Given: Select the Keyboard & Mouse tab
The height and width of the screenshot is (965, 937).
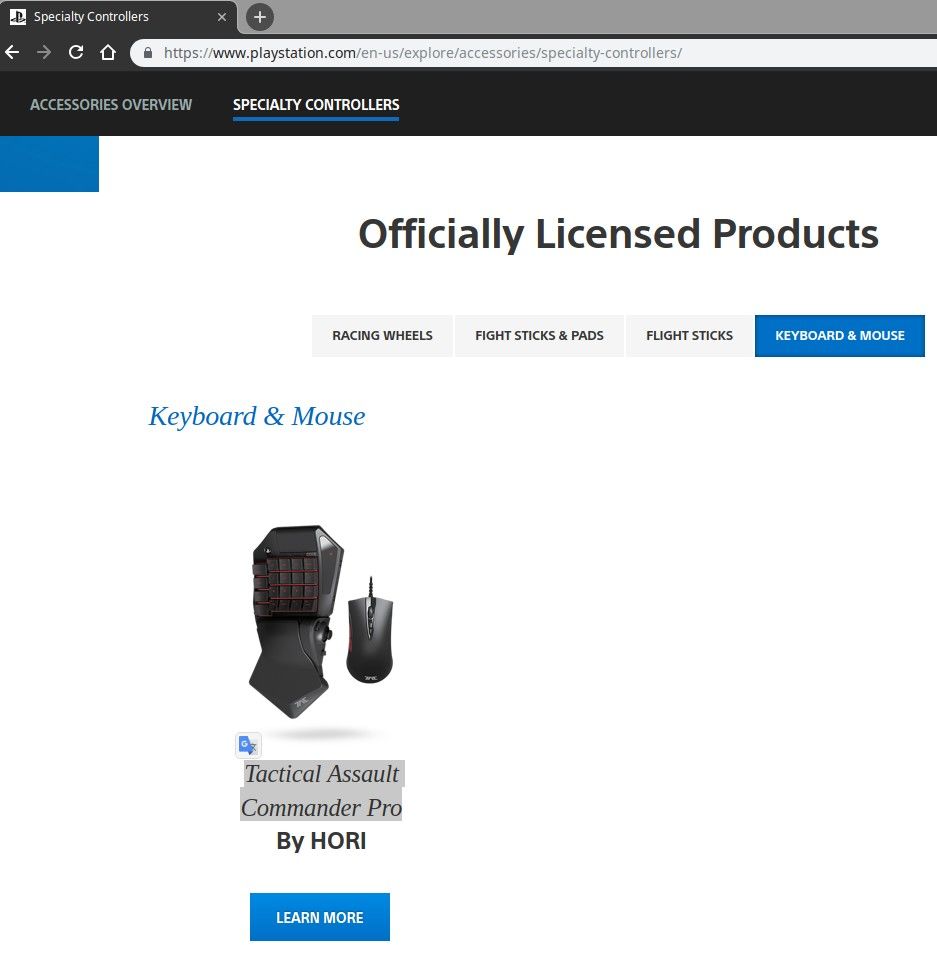Looking at the screenshot, I should (840, 335).
